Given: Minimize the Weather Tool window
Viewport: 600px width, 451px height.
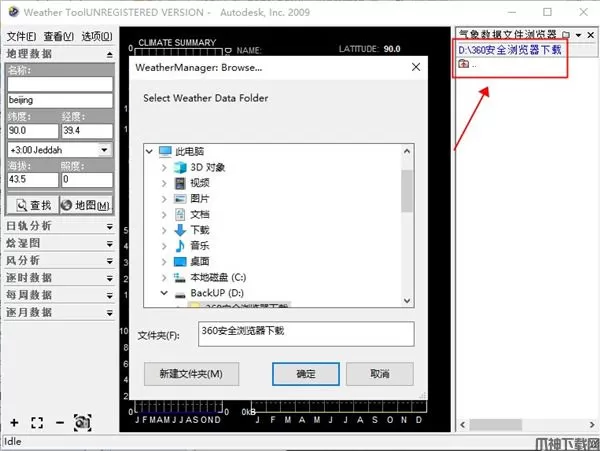Looking at the screenshot, I should tap(512, 12).
